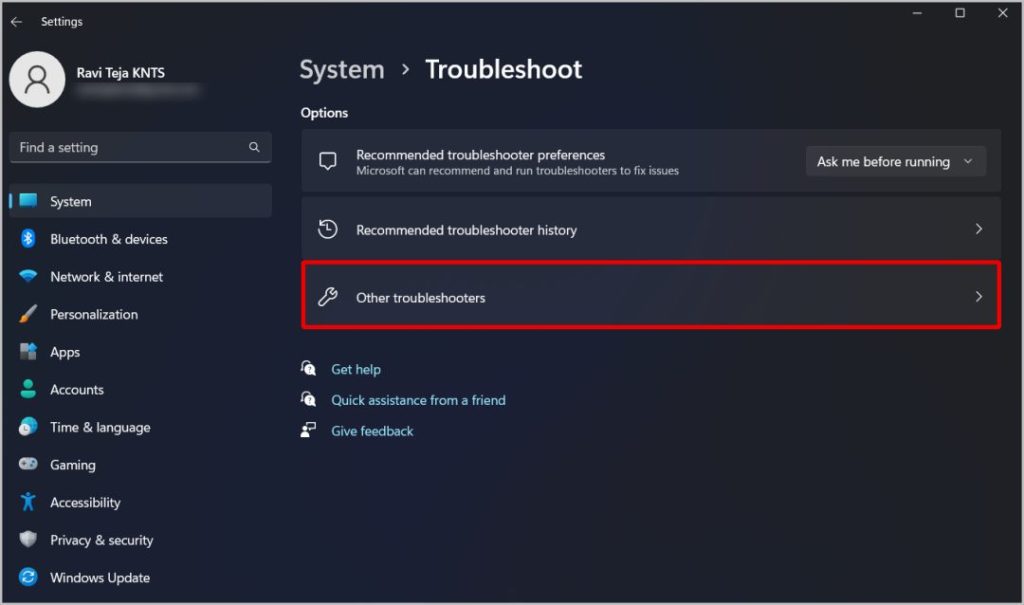
Task: Go back with the Settings back arrow
Action: pyautogui.click(x=16, y=22)
